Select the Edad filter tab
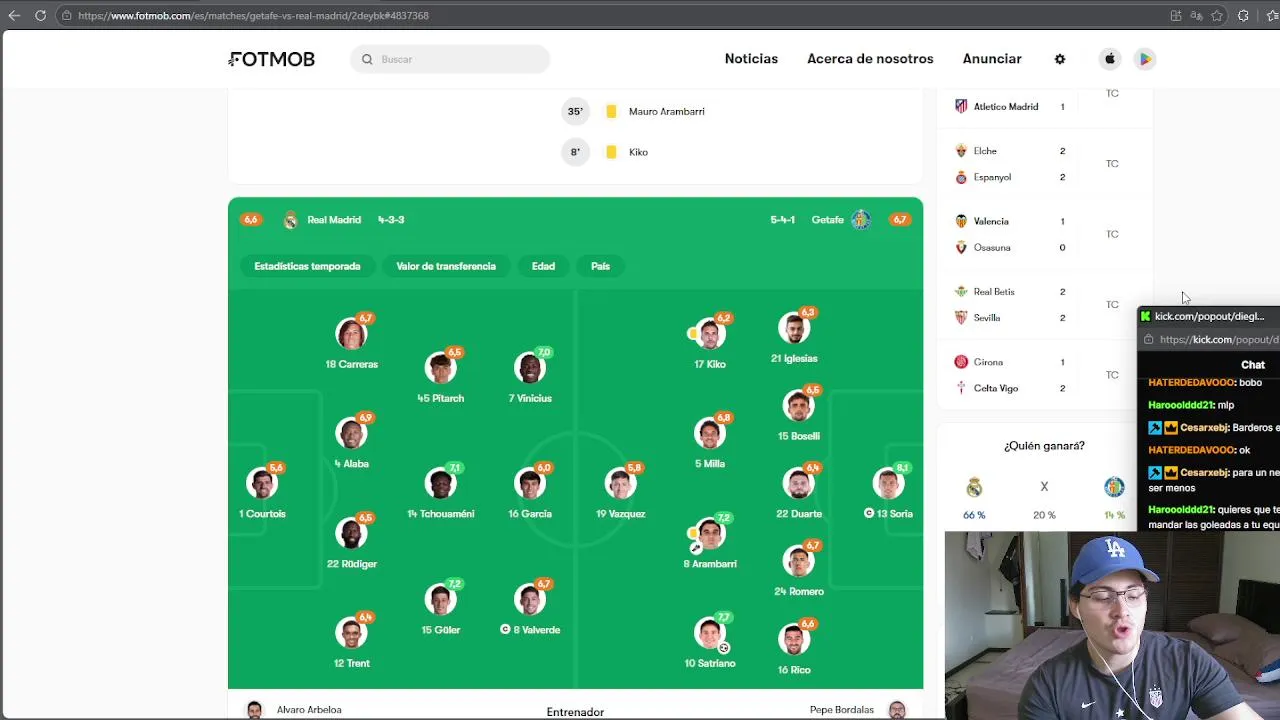1280x720 pixels. click(x=543, y=266)
